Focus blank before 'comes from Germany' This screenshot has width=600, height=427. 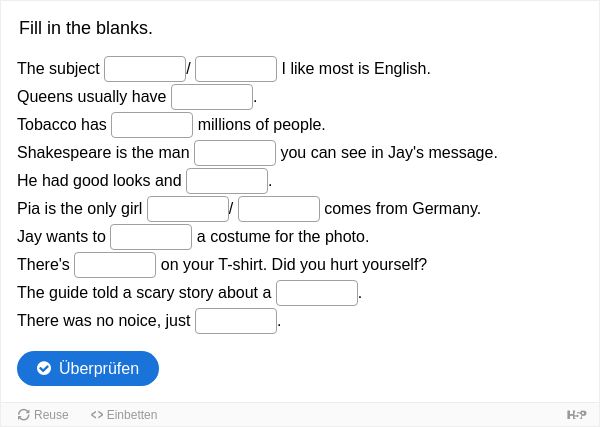coord(279,209)
